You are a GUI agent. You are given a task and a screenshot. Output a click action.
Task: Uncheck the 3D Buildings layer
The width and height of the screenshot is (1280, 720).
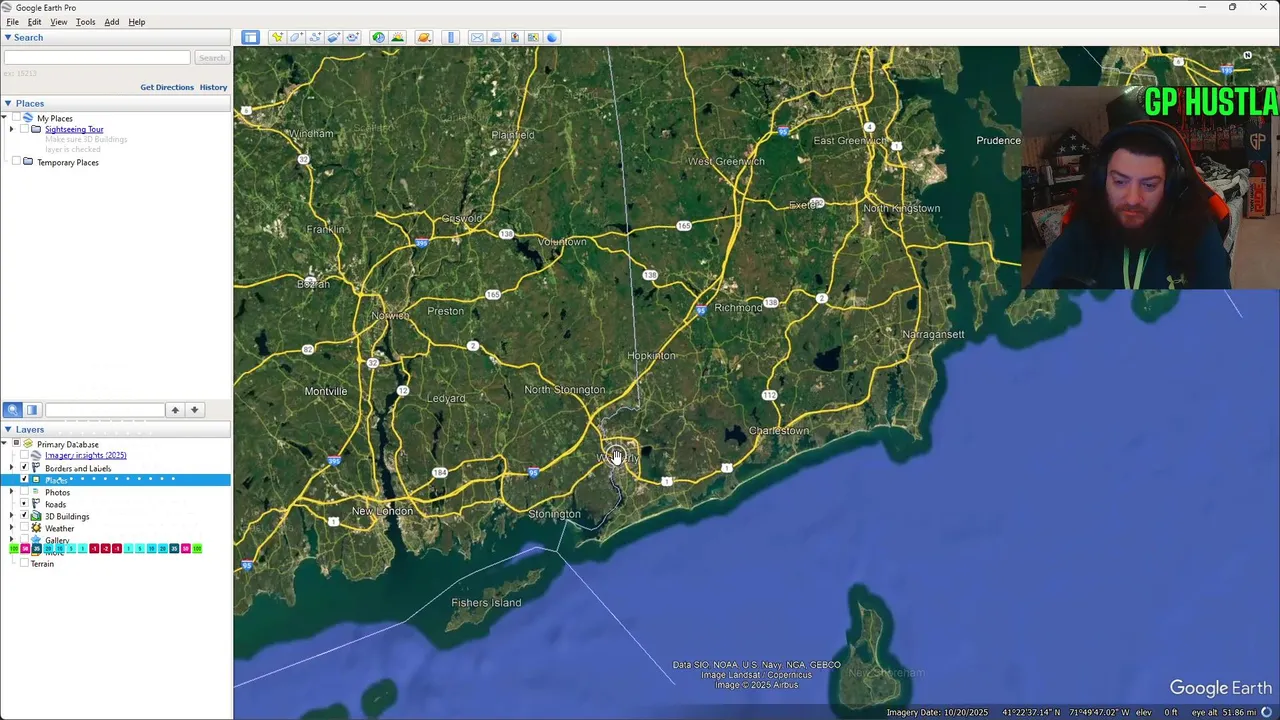(24, 516)
